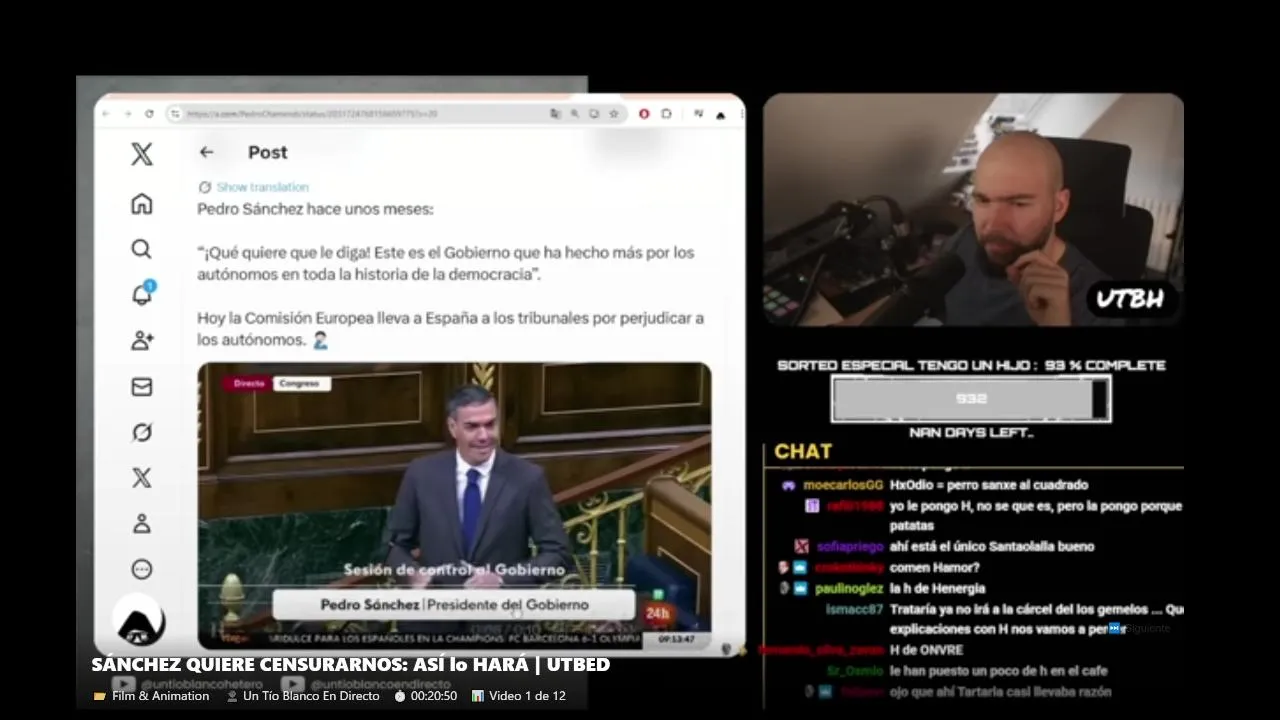
Task: Click chat username paulinoglez
Action: [849, 589]
